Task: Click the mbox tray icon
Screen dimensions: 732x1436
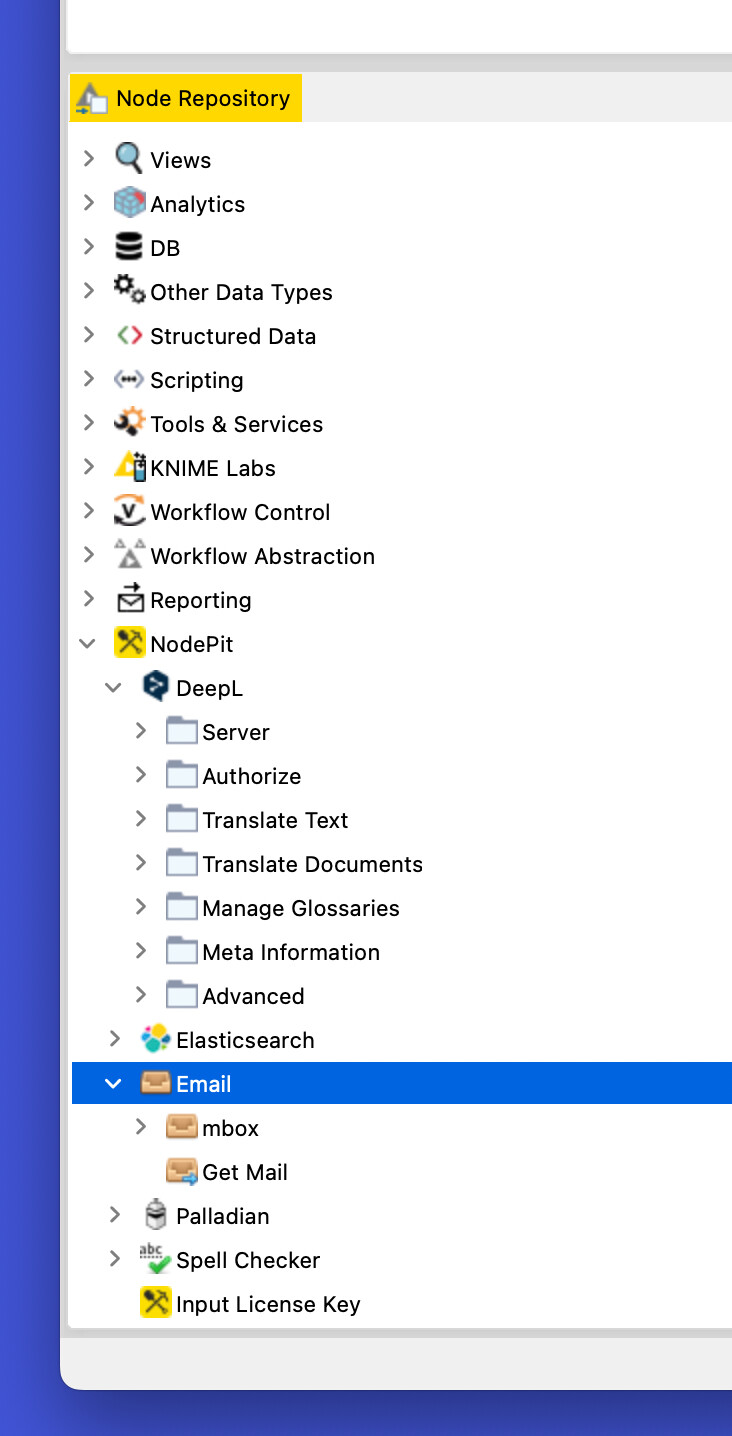Action: point(181,1126)
